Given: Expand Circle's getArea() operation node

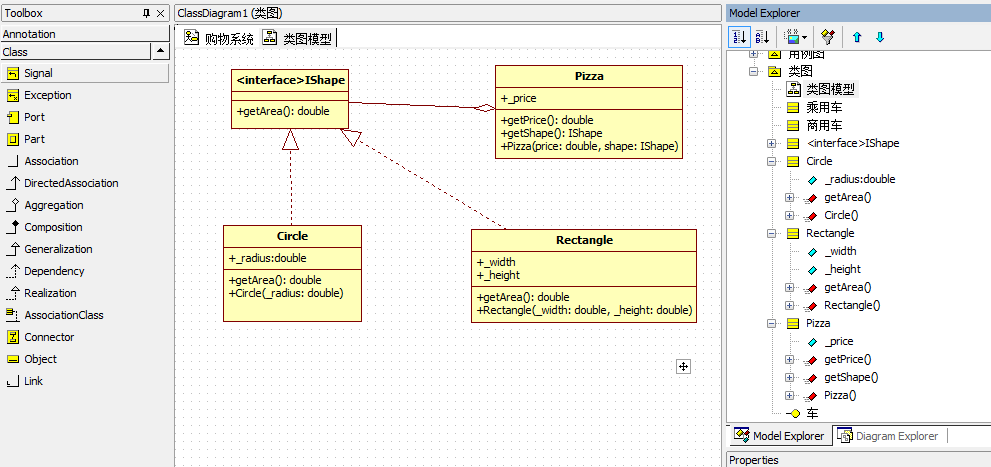Looking at the screenshot, I should [x=789, y=198].
